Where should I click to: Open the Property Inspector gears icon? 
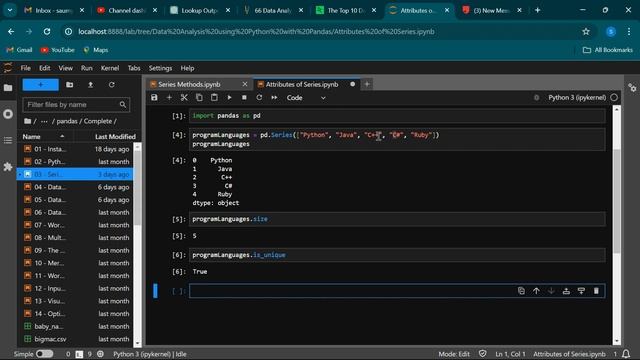pos(632,88)
